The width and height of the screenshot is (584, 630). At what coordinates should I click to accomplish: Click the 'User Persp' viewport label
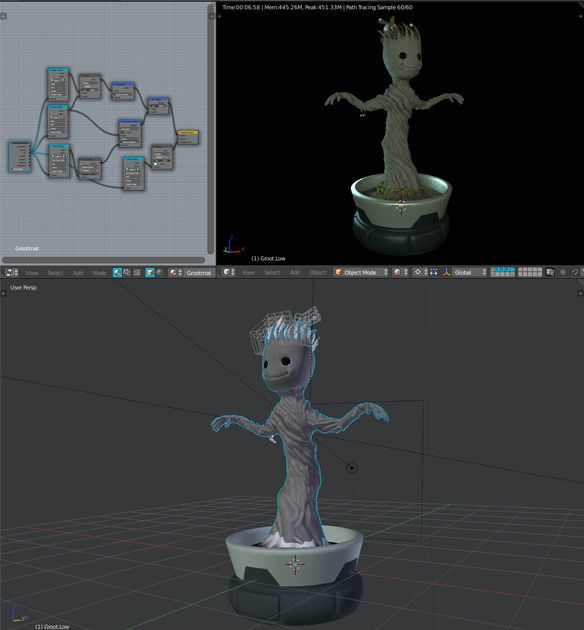coord(23,288)
